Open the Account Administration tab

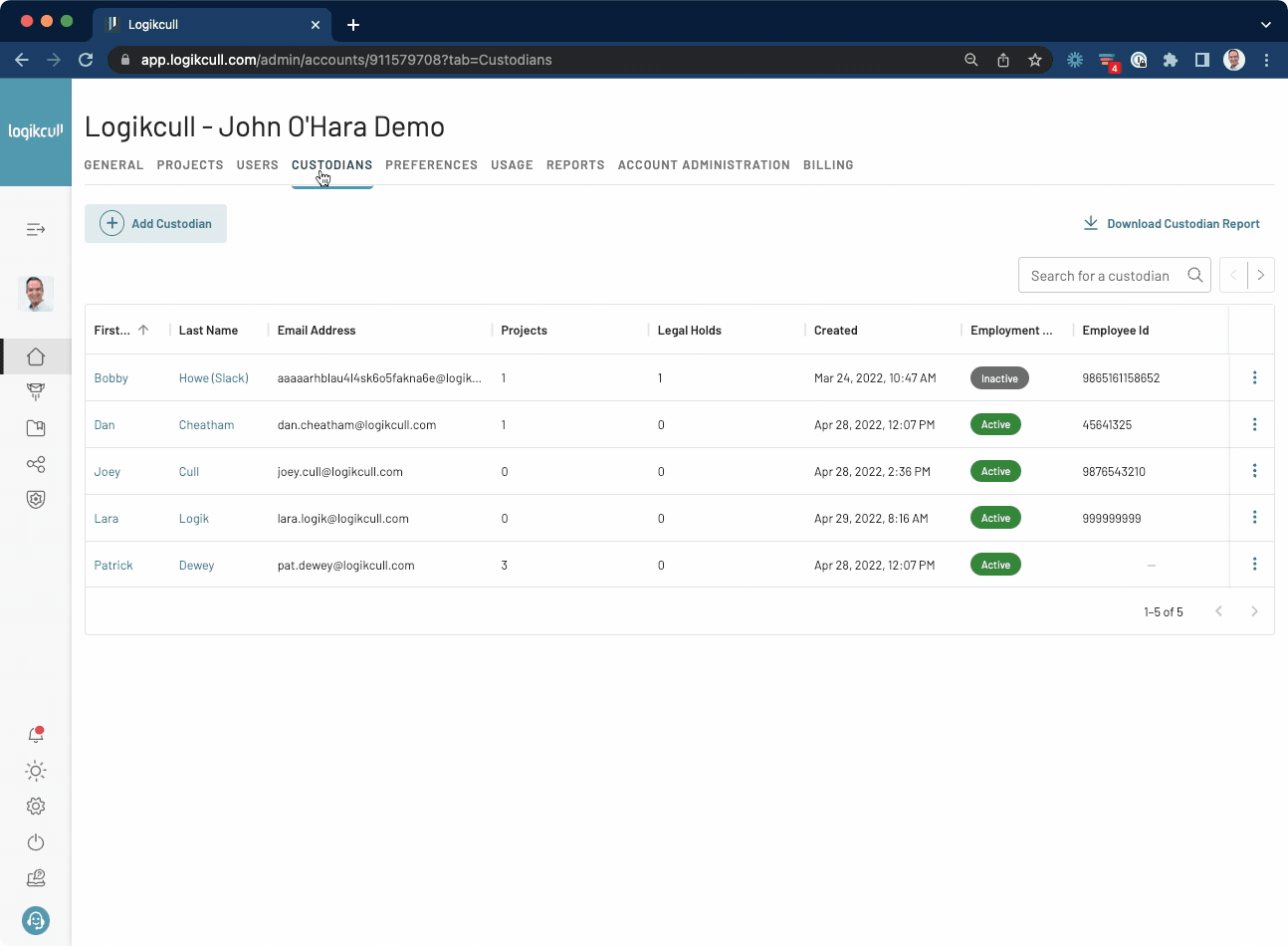[x=704, y=165]
